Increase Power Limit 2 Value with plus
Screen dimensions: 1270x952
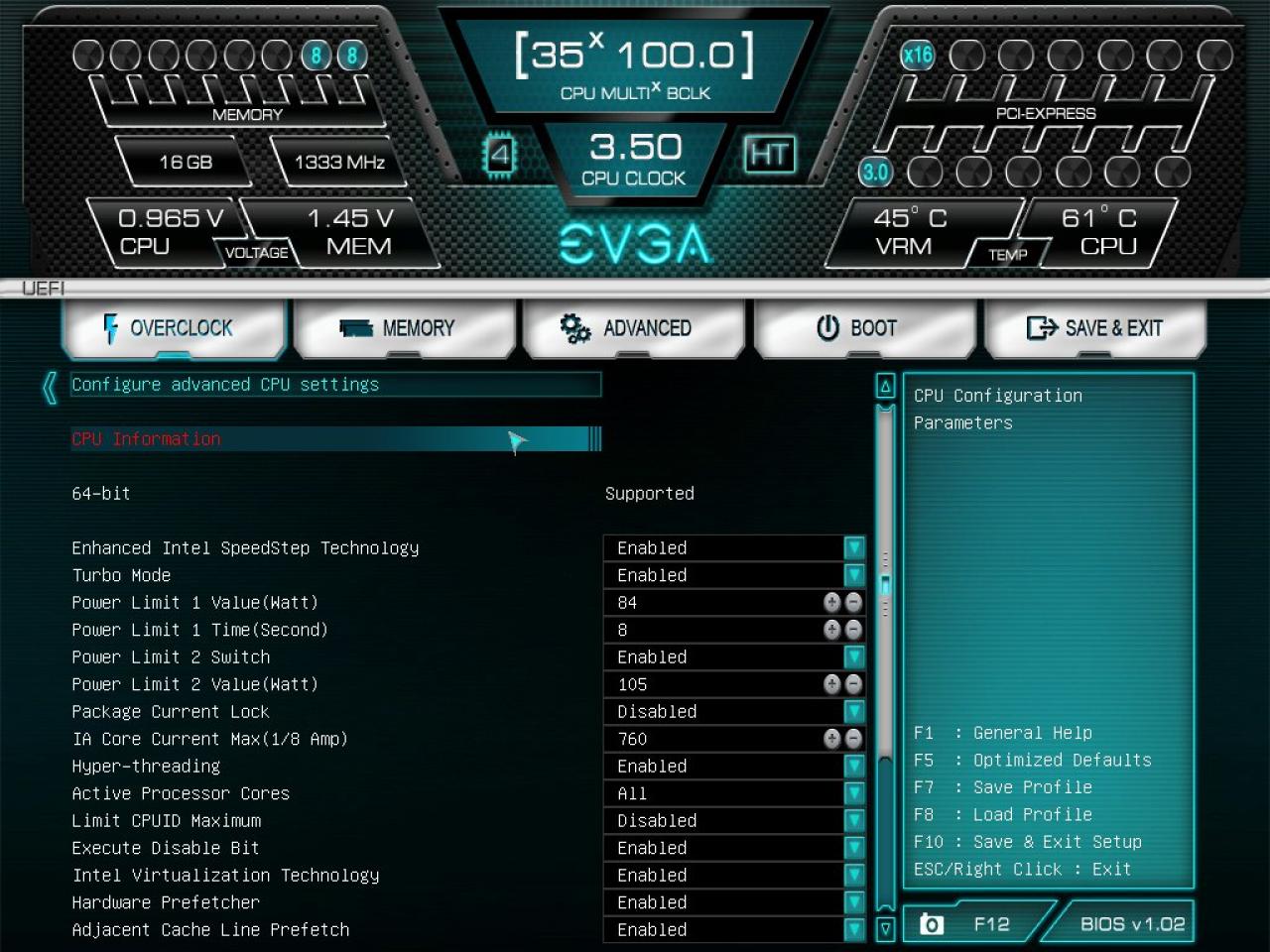coord(832,684)
